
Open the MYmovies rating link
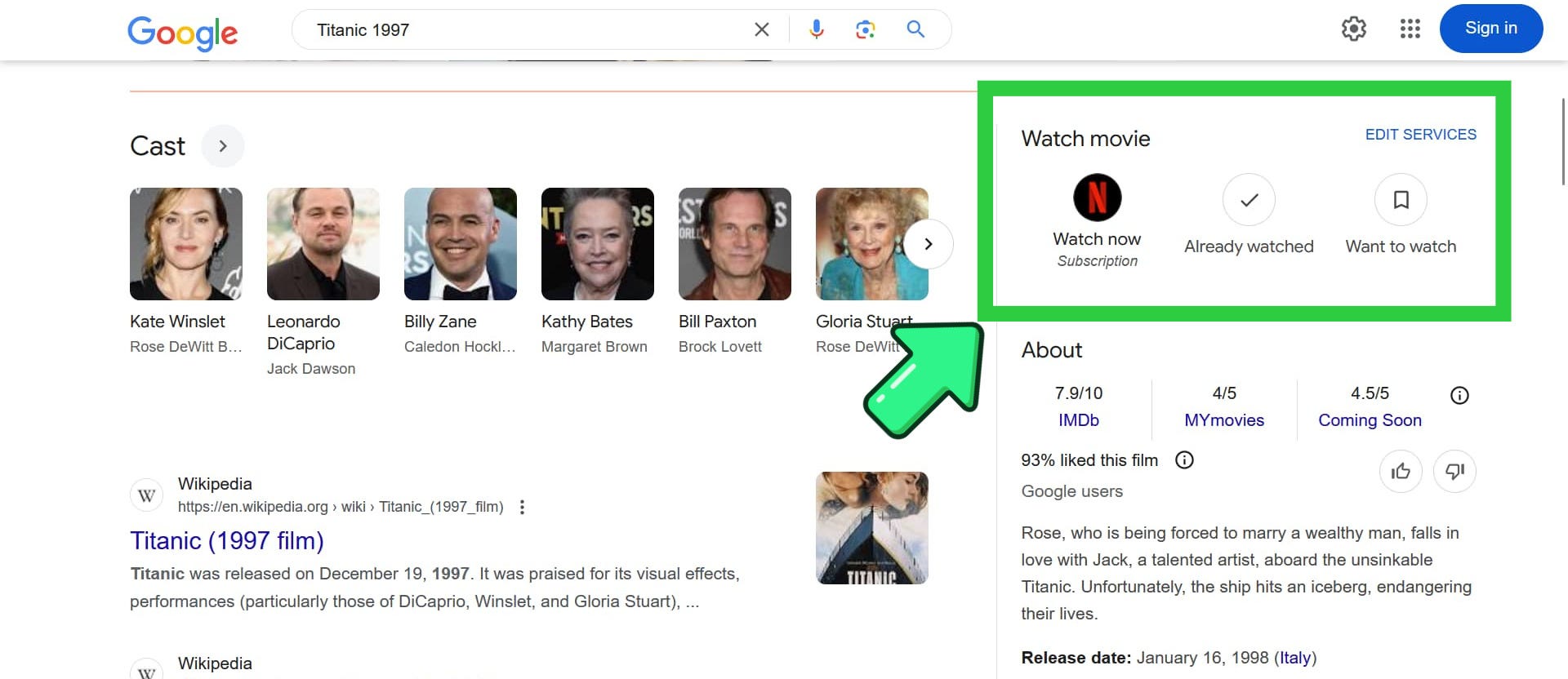point(1224,420)
